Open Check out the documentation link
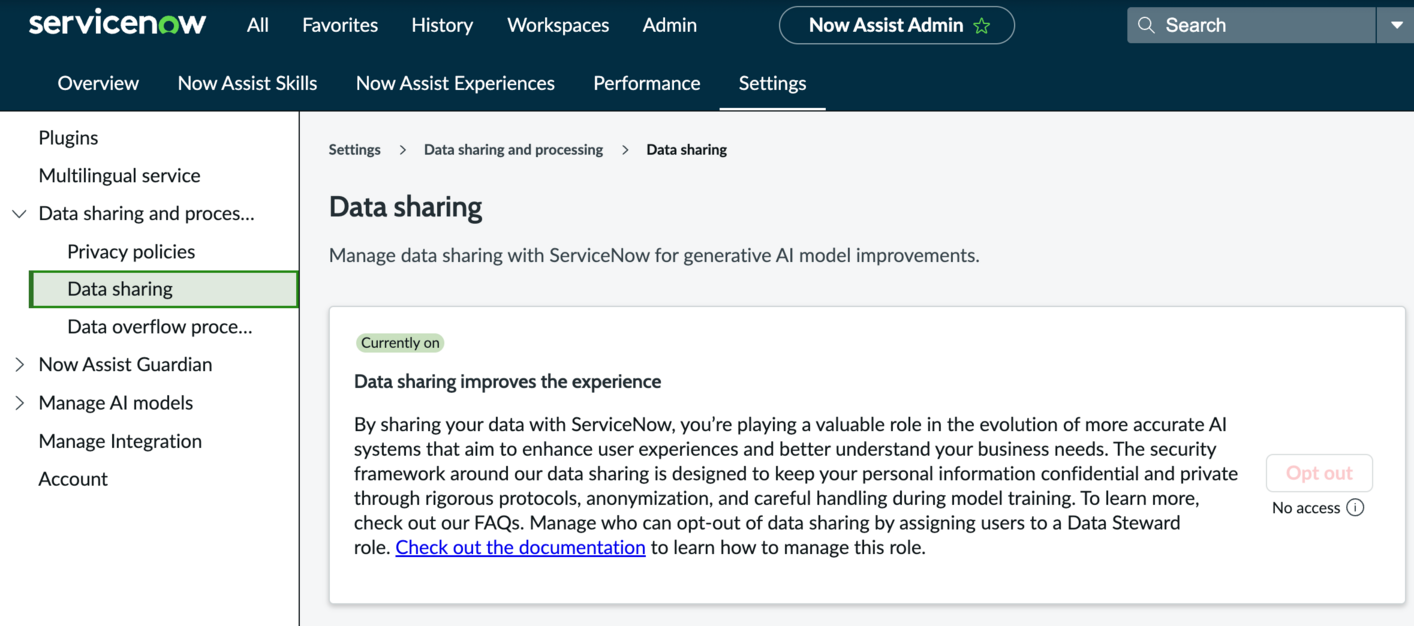 (520, 547)
